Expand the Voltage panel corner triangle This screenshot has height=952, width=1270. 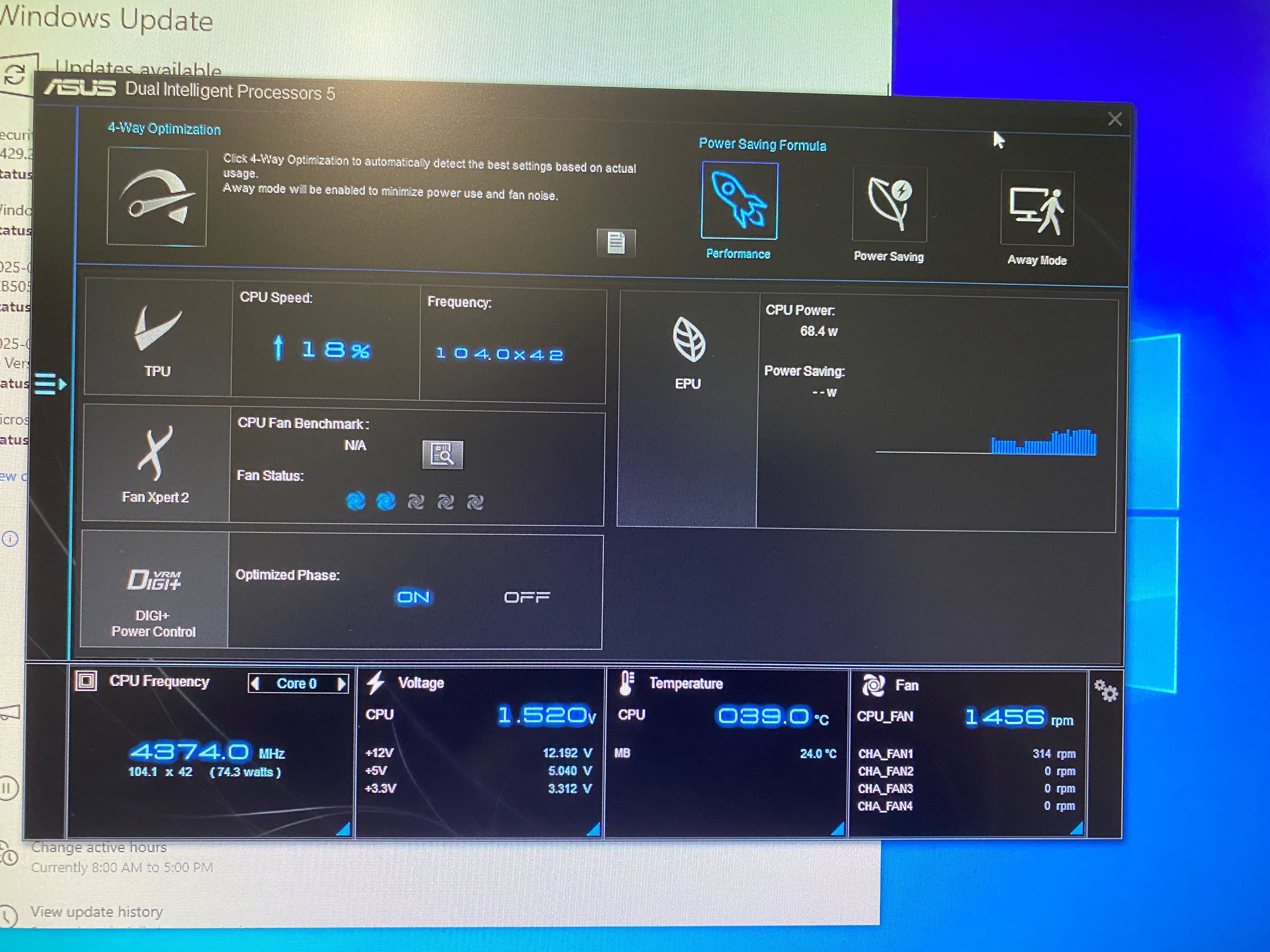[594, 829]
